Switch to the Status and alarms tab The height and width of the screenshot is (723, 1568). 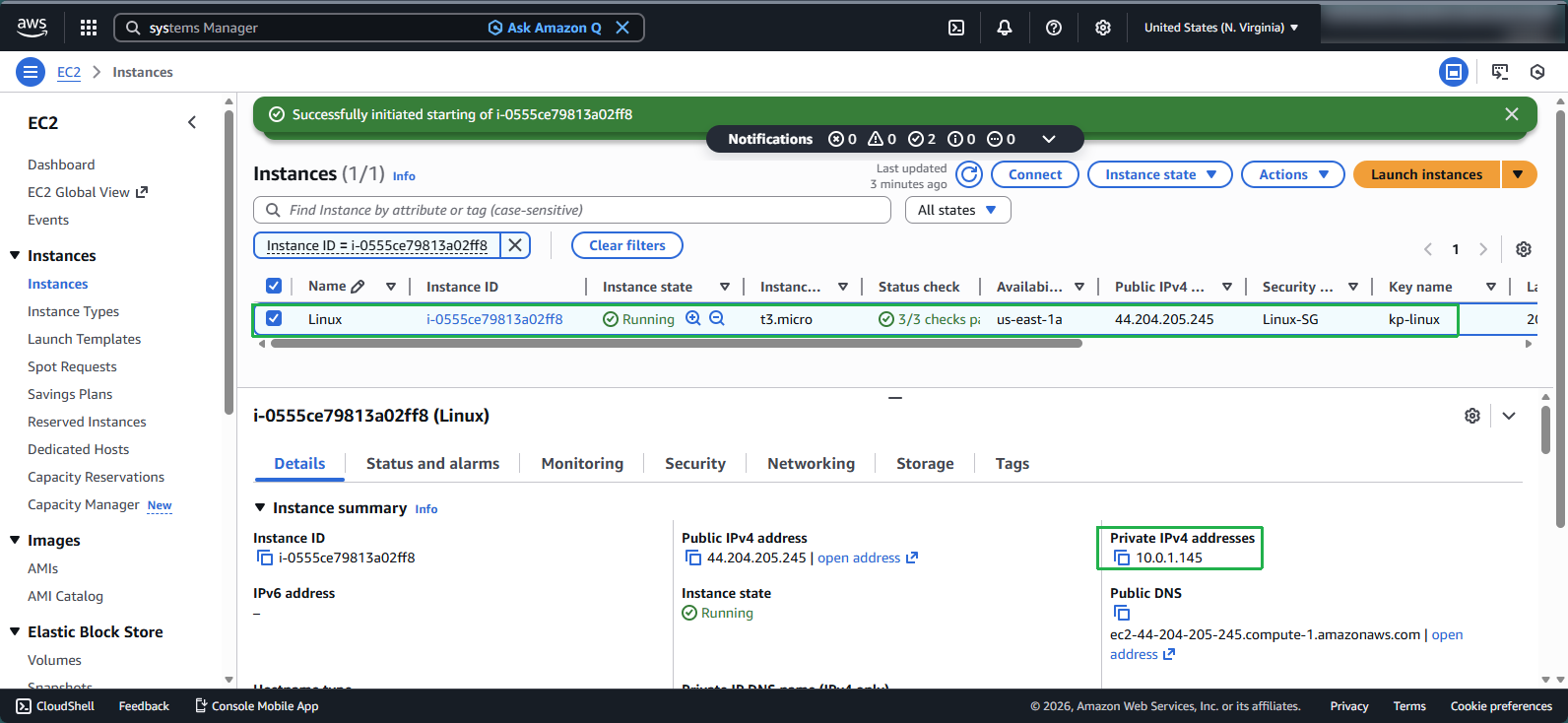432,463
